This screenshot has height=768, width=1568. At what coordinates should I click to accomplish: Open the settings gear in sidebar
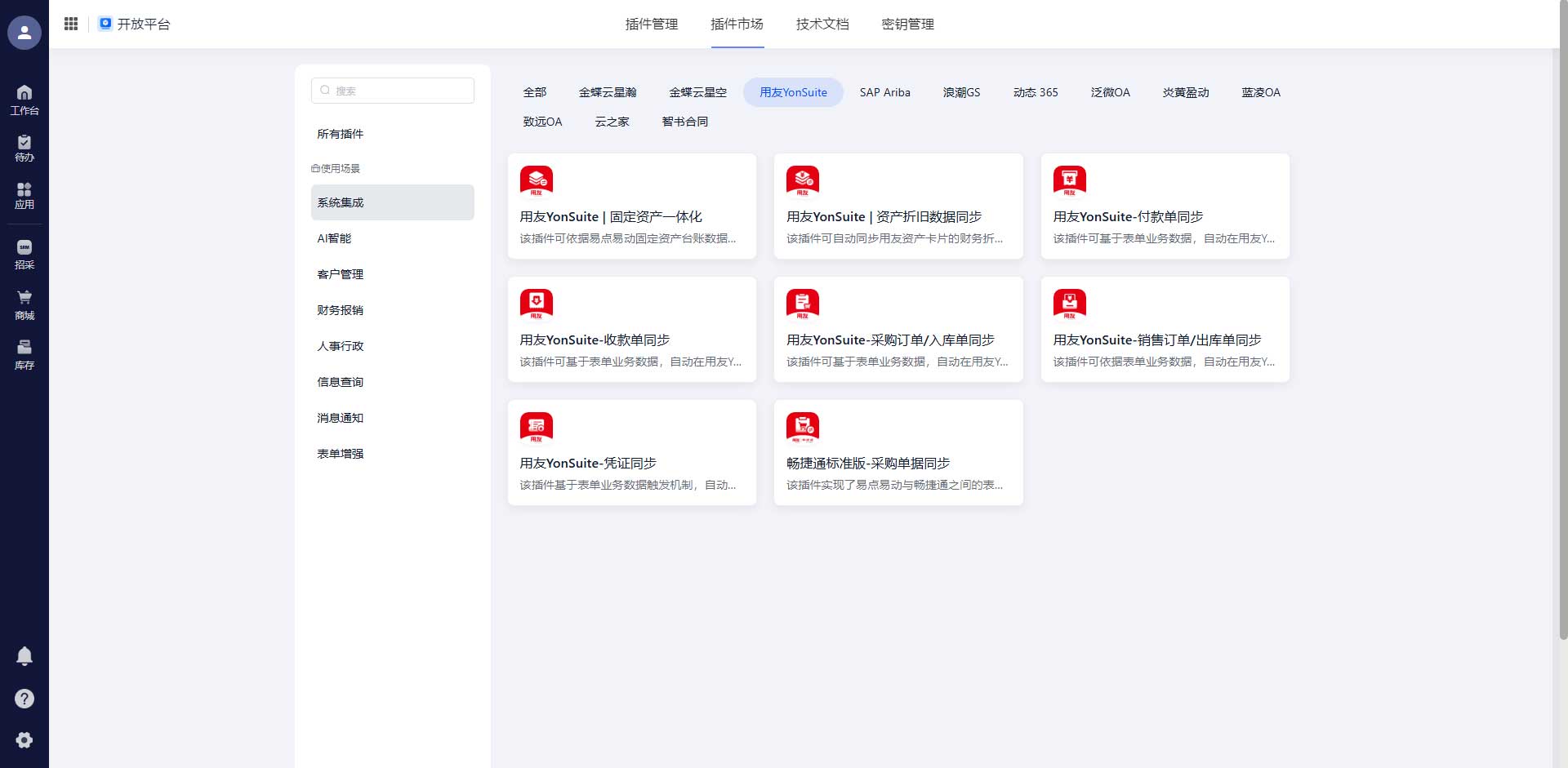click(x=24, y=740)
